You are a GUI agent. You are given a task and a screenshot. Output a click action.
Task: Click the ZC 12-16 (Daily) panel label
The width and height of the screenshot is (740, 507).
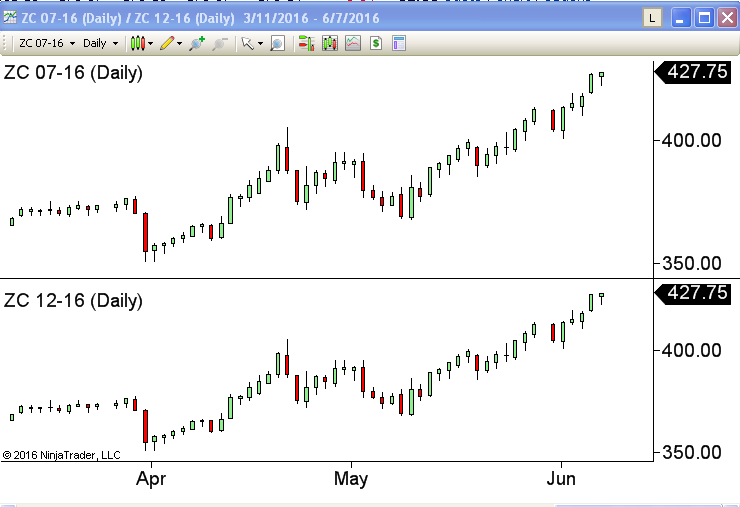73,300
